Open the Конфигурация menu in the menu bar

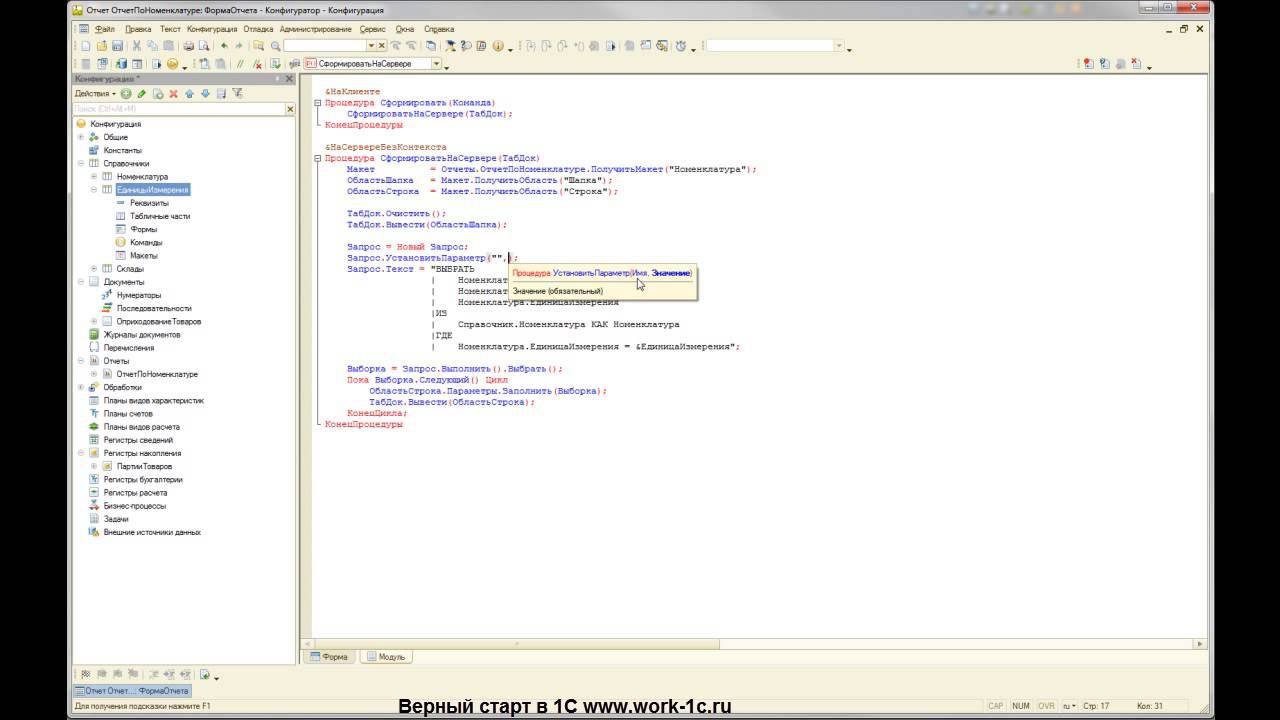point(211,29)
